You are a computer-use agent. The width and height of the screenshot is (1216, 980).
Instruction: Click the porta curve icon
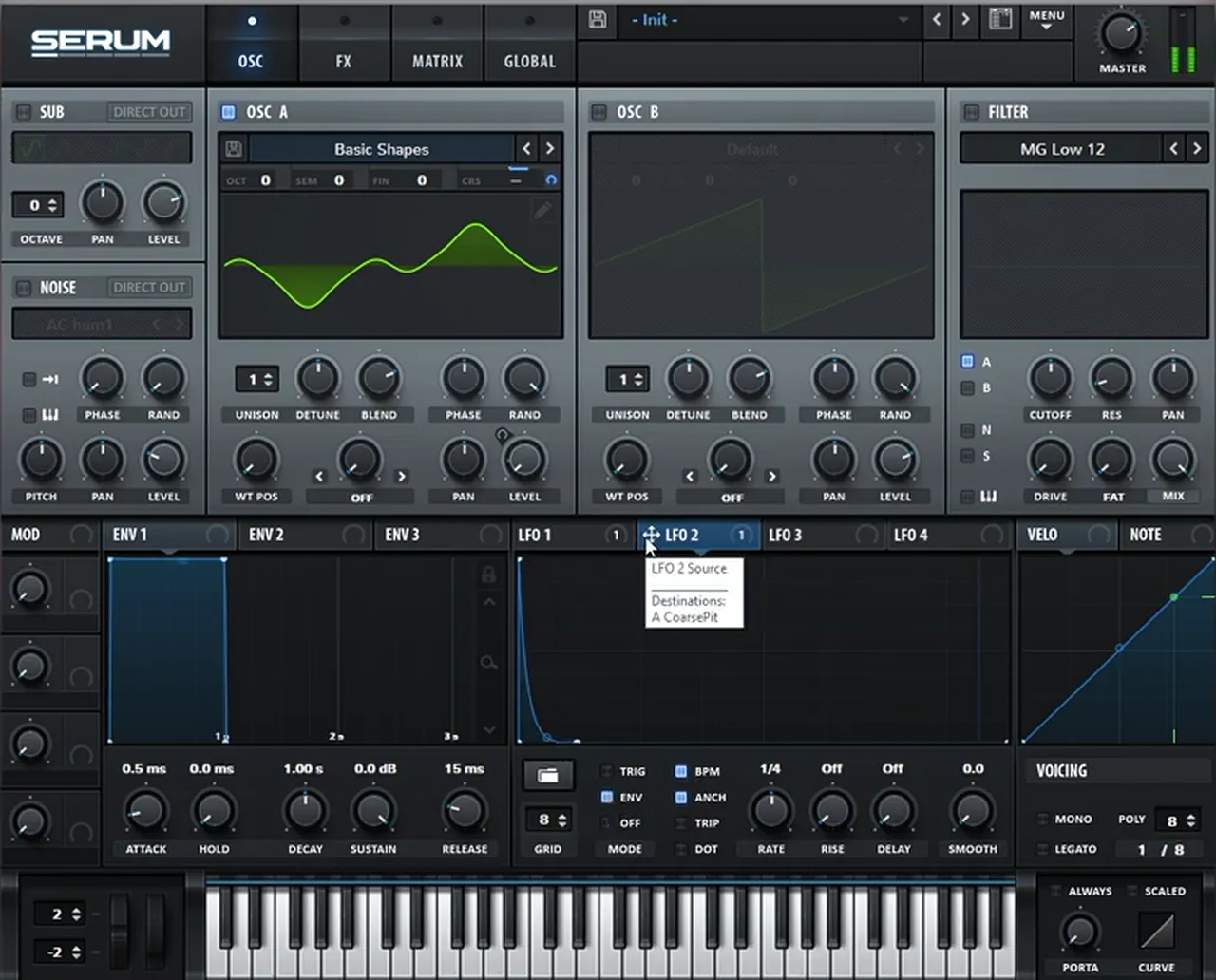[x=1156, y=931]
